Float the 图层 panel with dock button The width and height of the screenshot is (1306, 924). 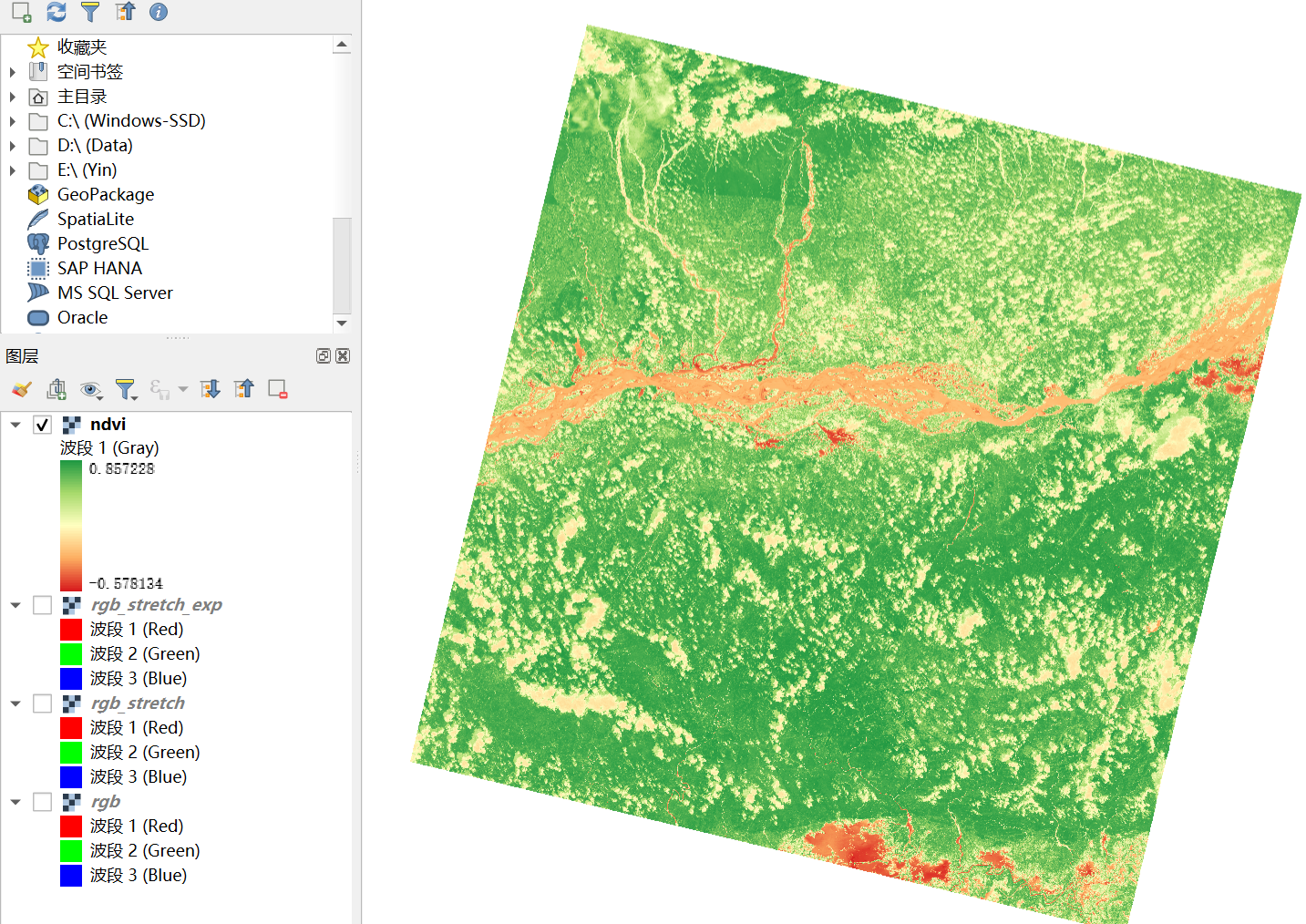(324, 355)
